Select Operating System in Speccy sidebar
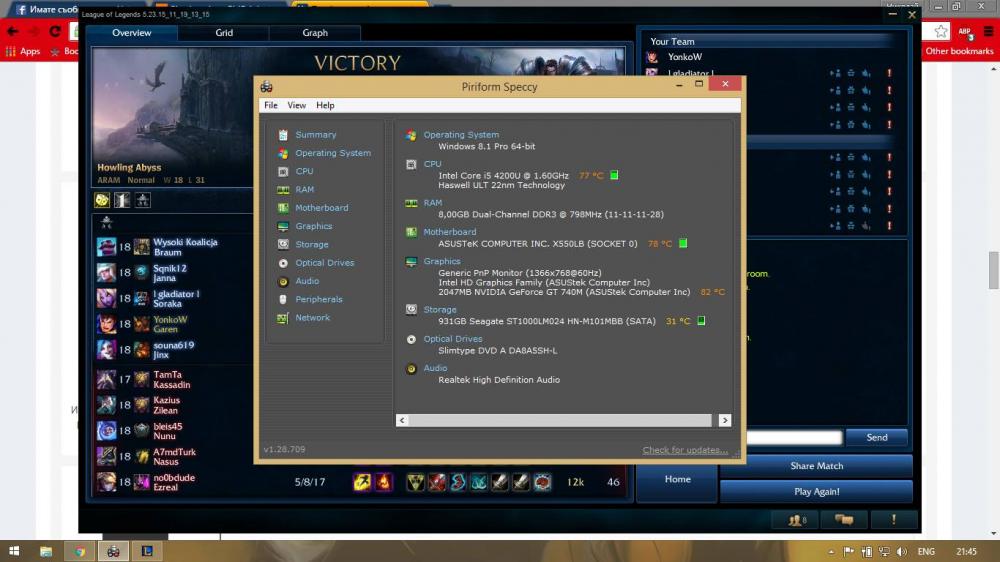Image resolution: width=1000 pixels, height=562 pixels. coord(333,153)
